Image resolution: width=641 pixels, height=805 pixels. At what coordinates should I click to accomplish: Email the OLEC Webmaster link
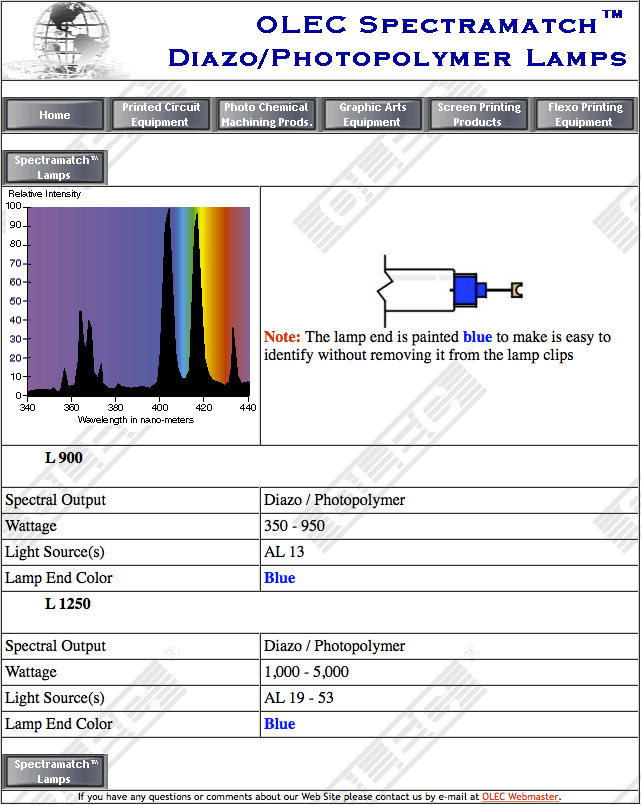click(519, 797)
